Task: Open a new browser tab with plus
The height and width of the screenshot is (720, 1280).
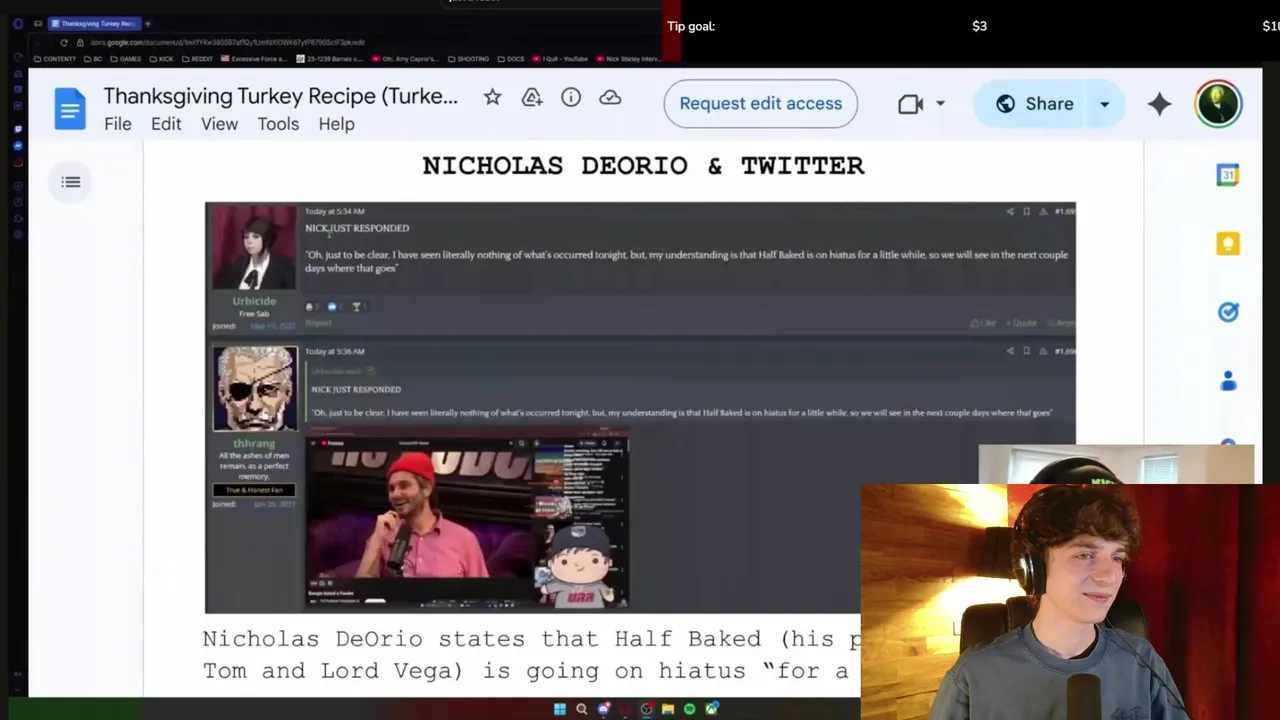Action: coord(148,24)
